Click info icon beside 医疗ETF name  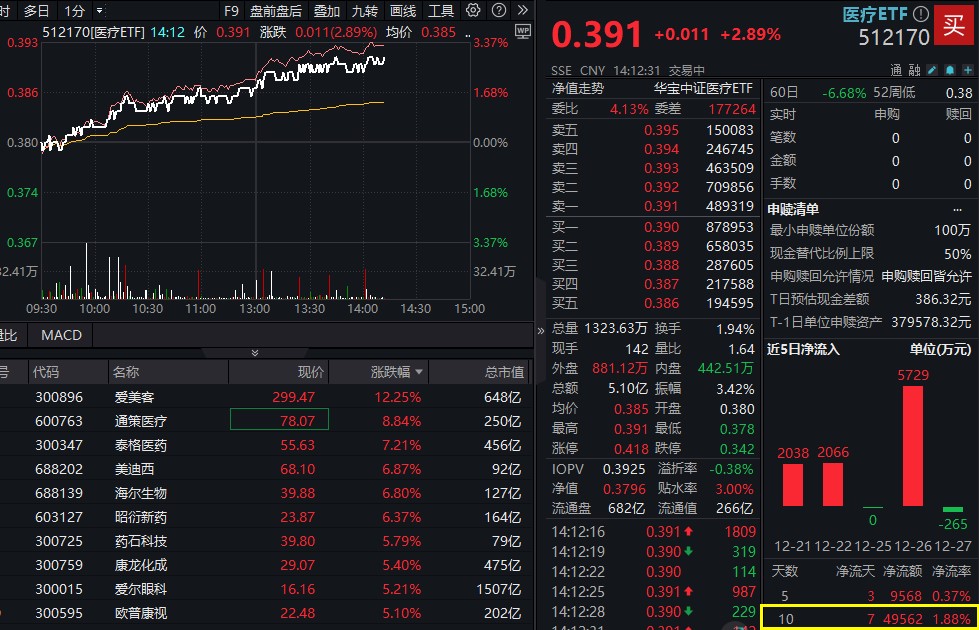pos(921,14)
